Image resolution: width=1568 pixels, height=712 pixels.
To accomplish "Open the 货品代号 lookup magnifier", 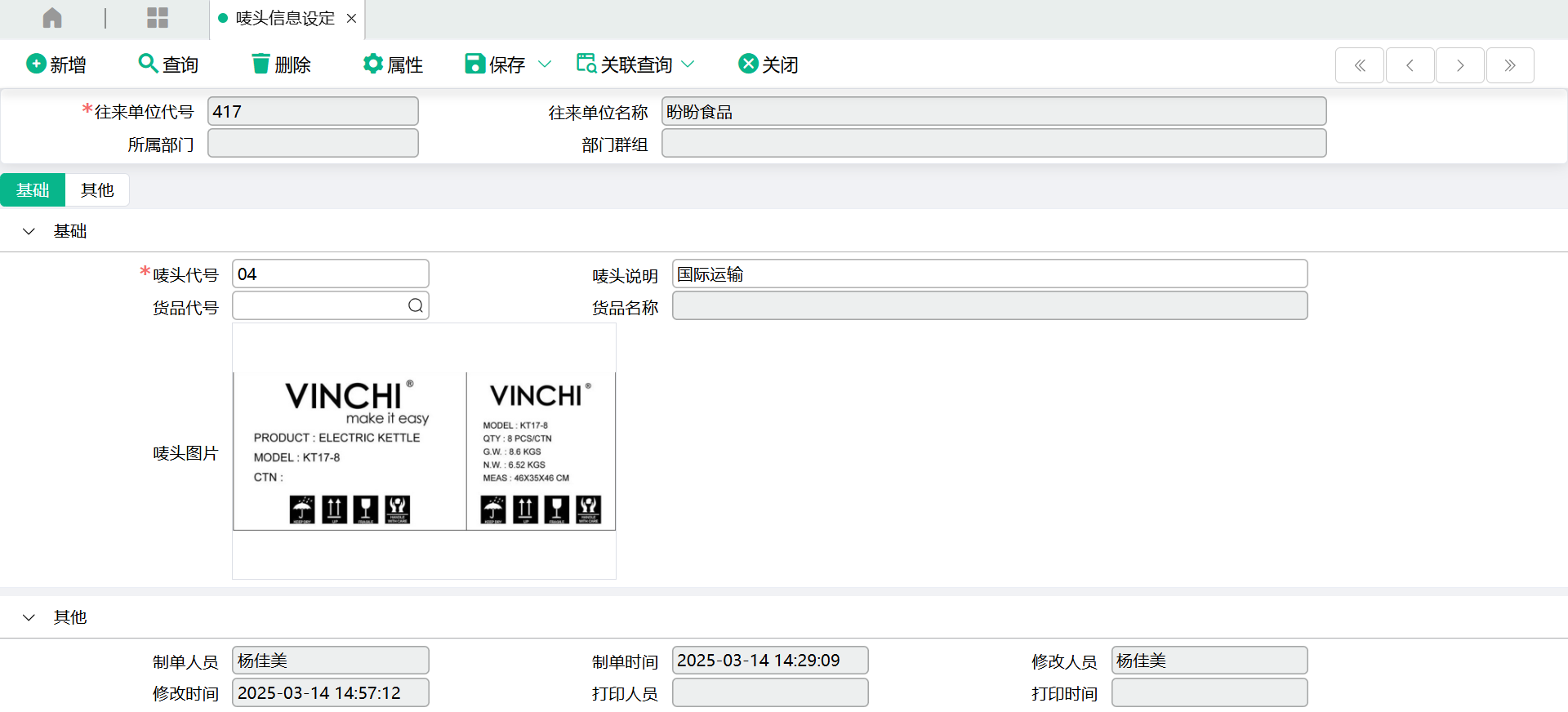I will [416, 306].
